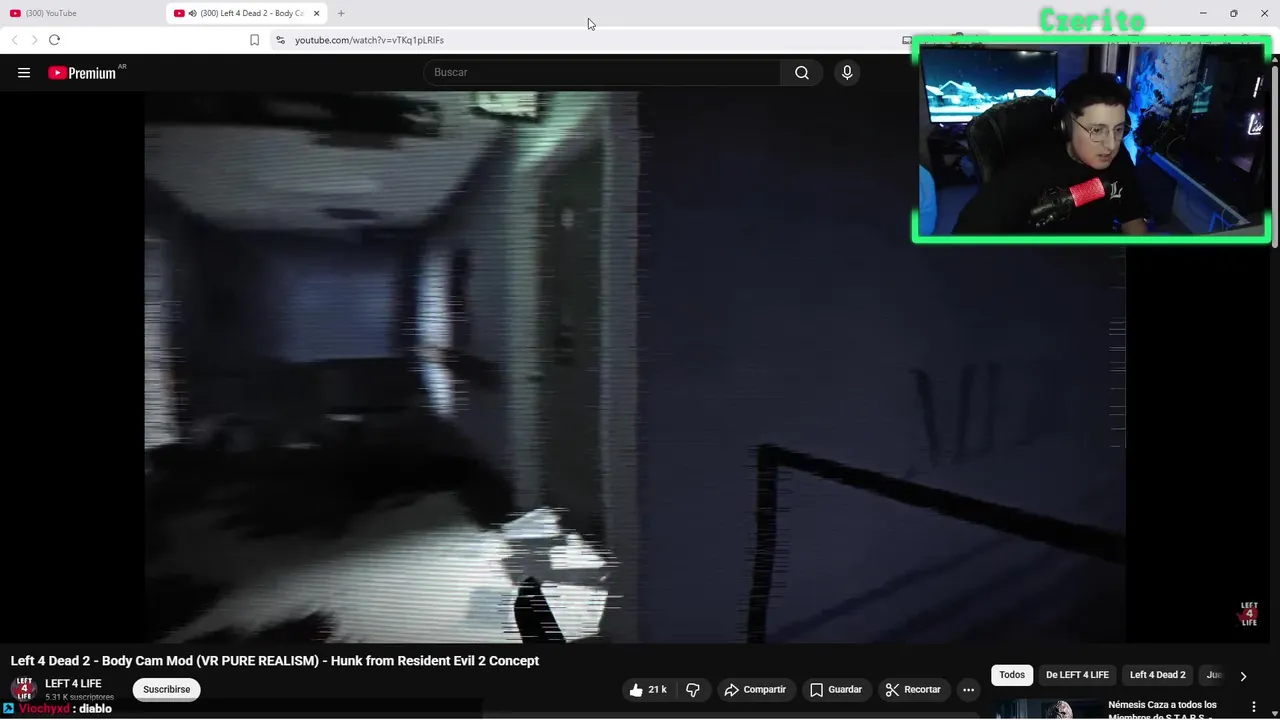Switch to the first "(300) YouTube" tab
1280x720 pixels.
(x=83, y=13)
